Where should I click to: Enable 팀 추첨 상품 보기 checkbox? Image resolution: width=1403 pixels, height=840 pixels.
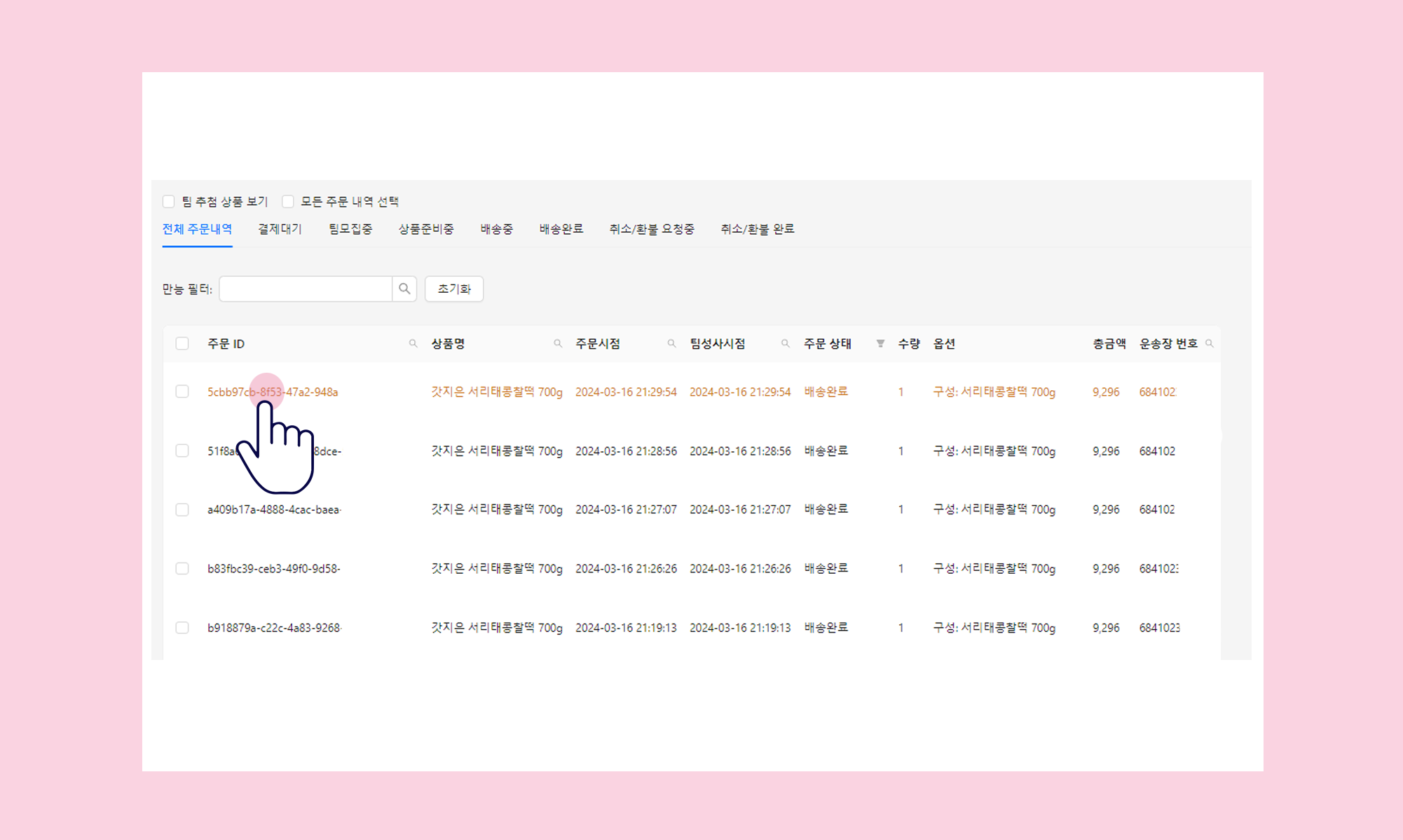pyautogui.click(x=169, y=202)
